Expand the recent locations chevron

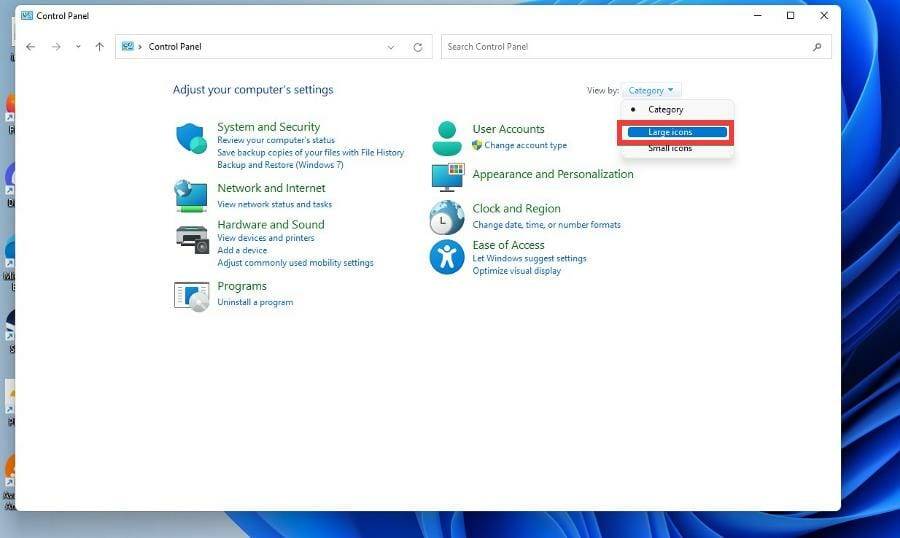(78, 47)
